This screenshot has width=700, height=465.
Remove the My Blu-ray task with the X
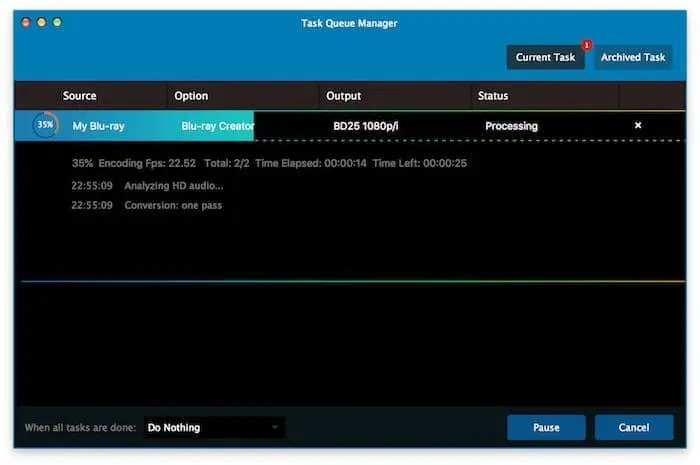click(x=638, y=126)
